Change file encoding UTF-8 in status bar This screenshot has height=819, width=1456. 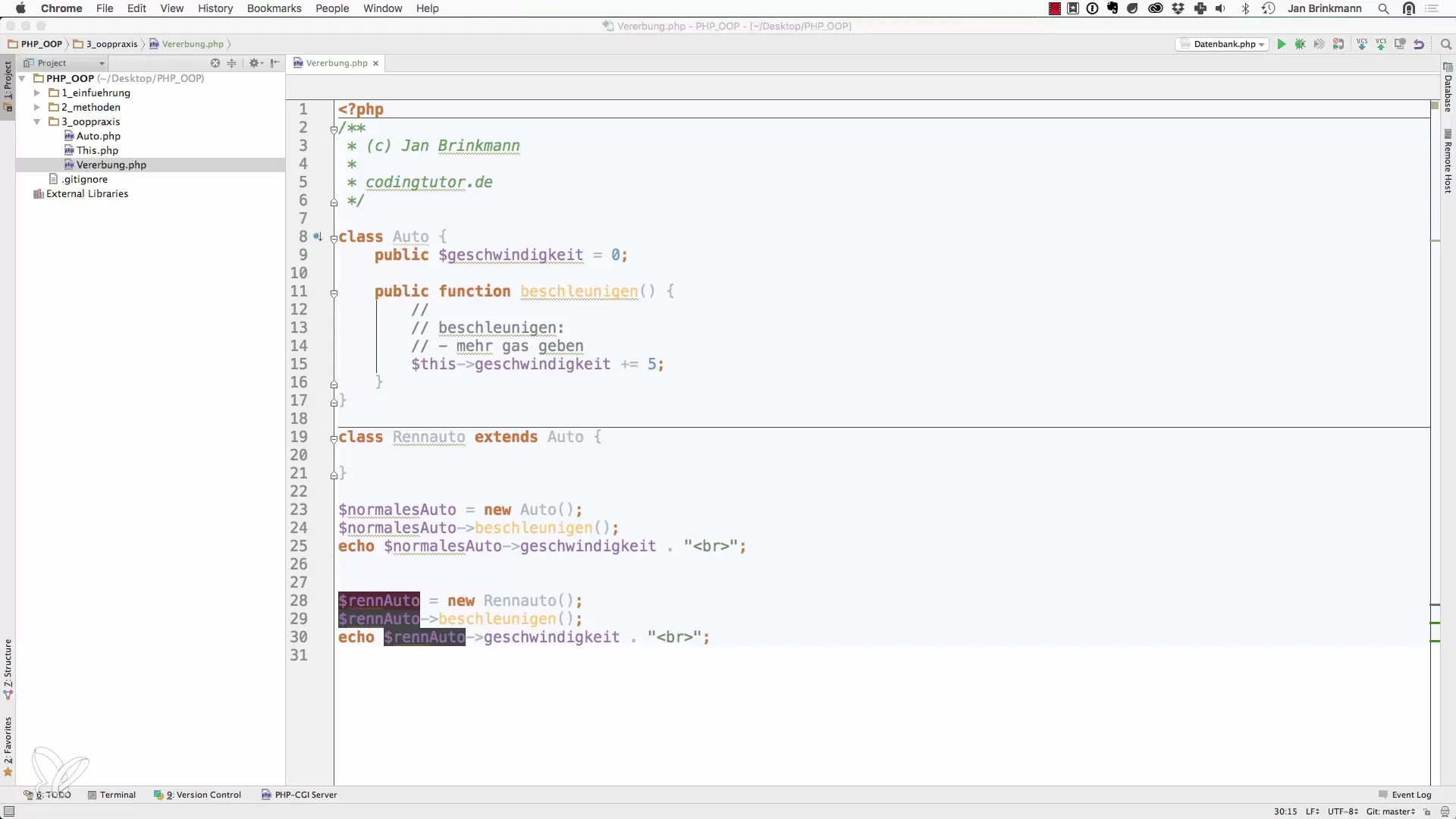tap(1343, 811)
